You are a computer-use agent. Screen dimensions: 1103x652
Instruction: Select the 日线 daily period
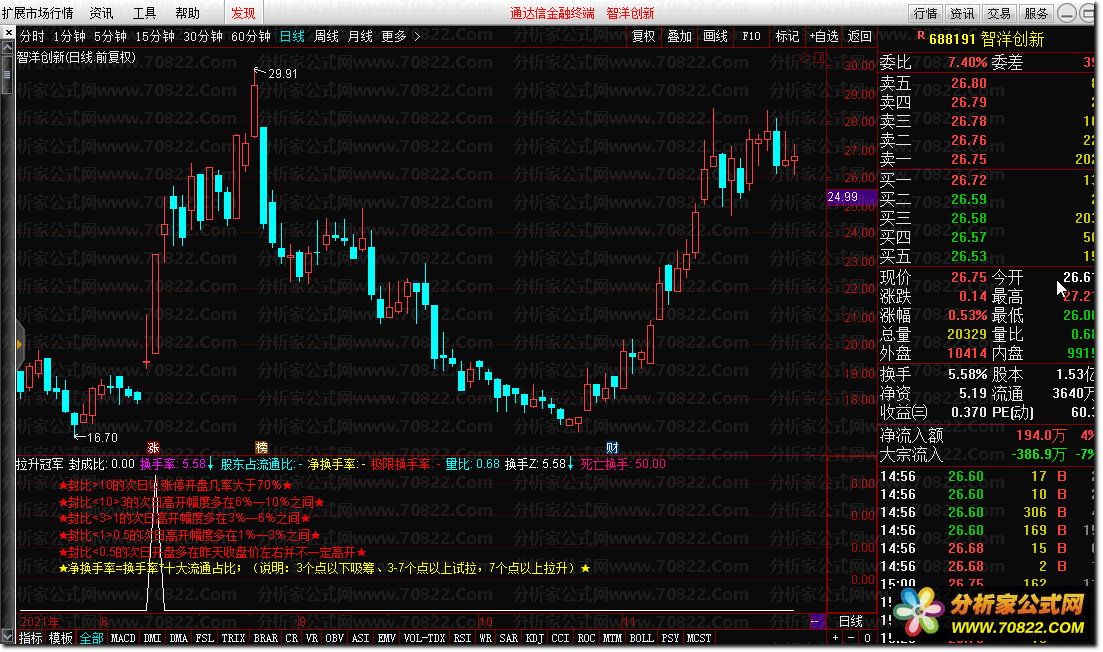click(x=292, y=37)
